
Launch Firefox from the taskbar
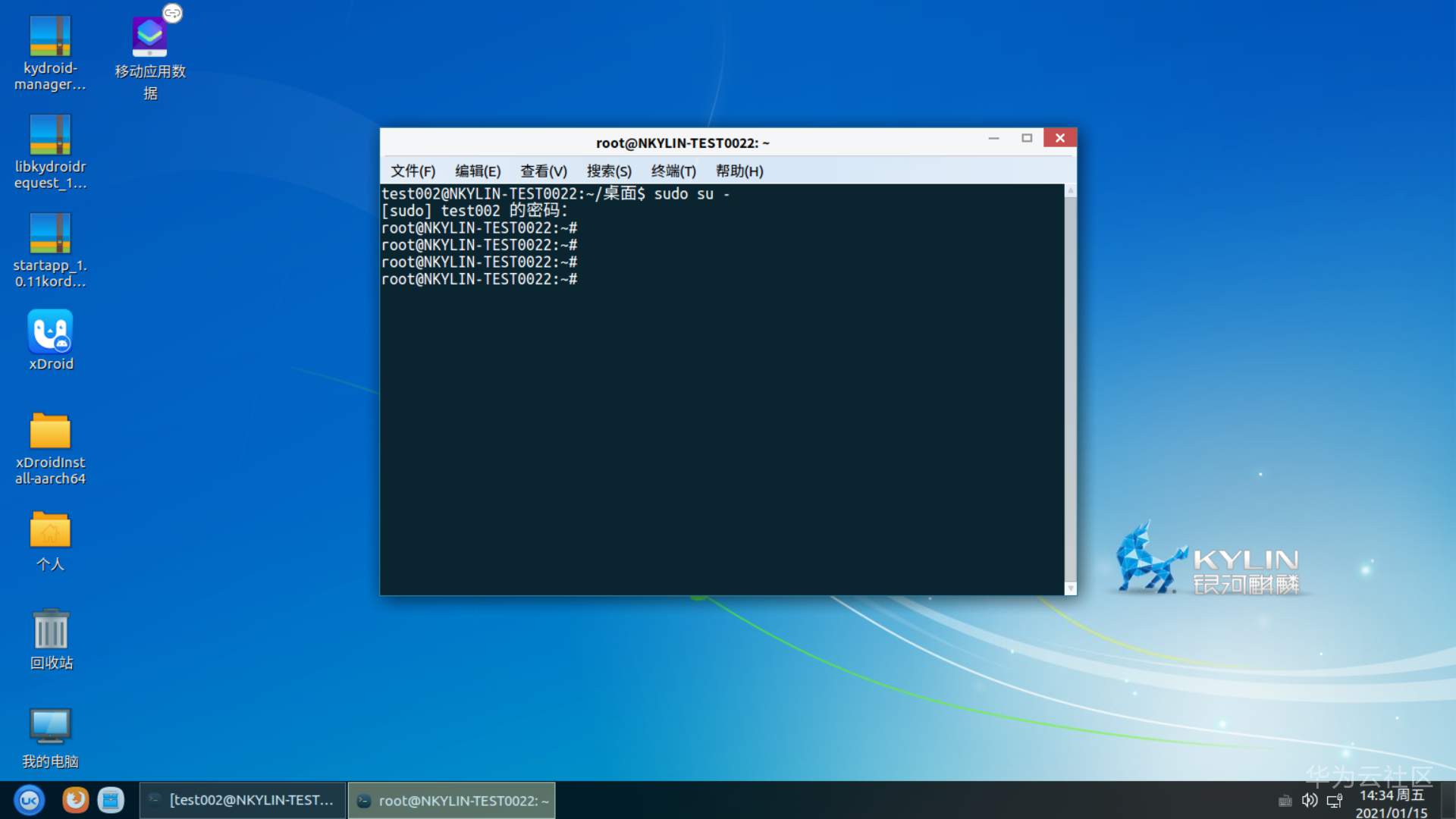point(75,800)
